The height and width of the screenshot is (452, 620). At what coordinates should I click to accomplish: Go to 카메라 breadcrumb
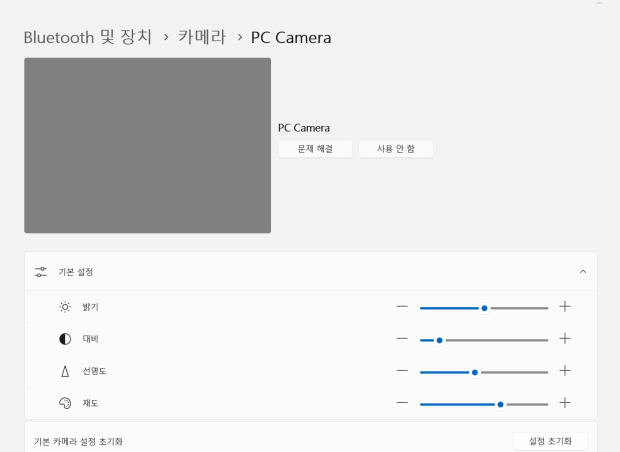point(202,38)
